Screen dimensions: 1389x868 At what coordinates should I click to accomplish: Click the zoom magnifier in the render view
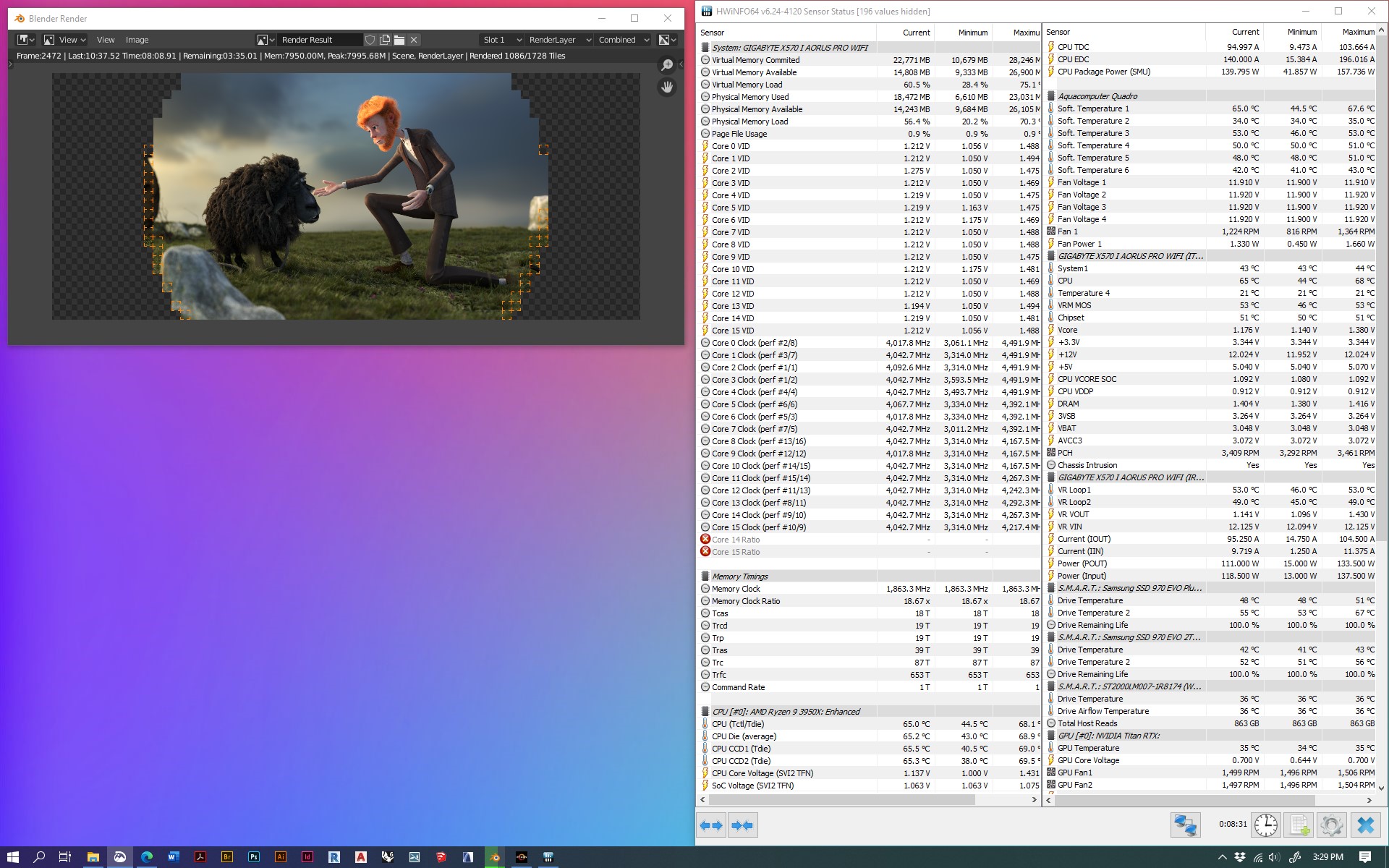pyautogui.click(x=667, y=65)
